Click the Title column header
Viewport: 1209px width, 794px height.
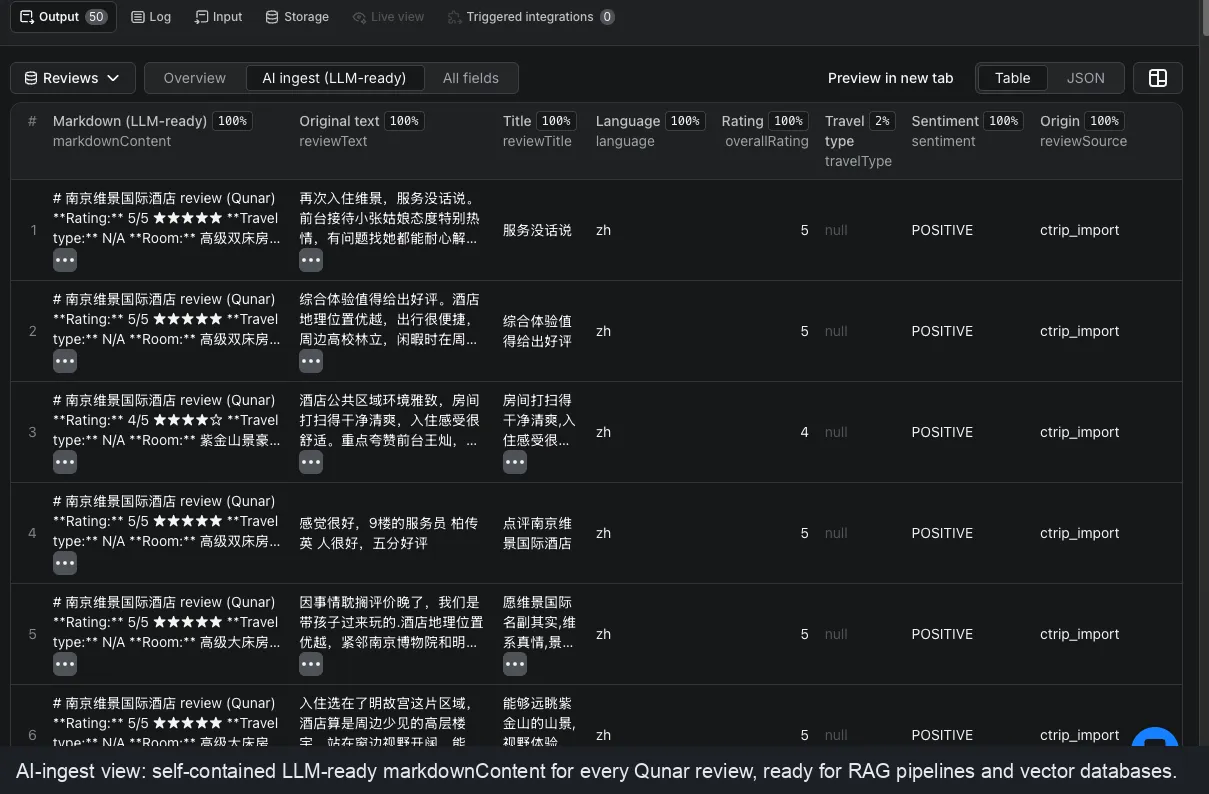tap(517, 121)
